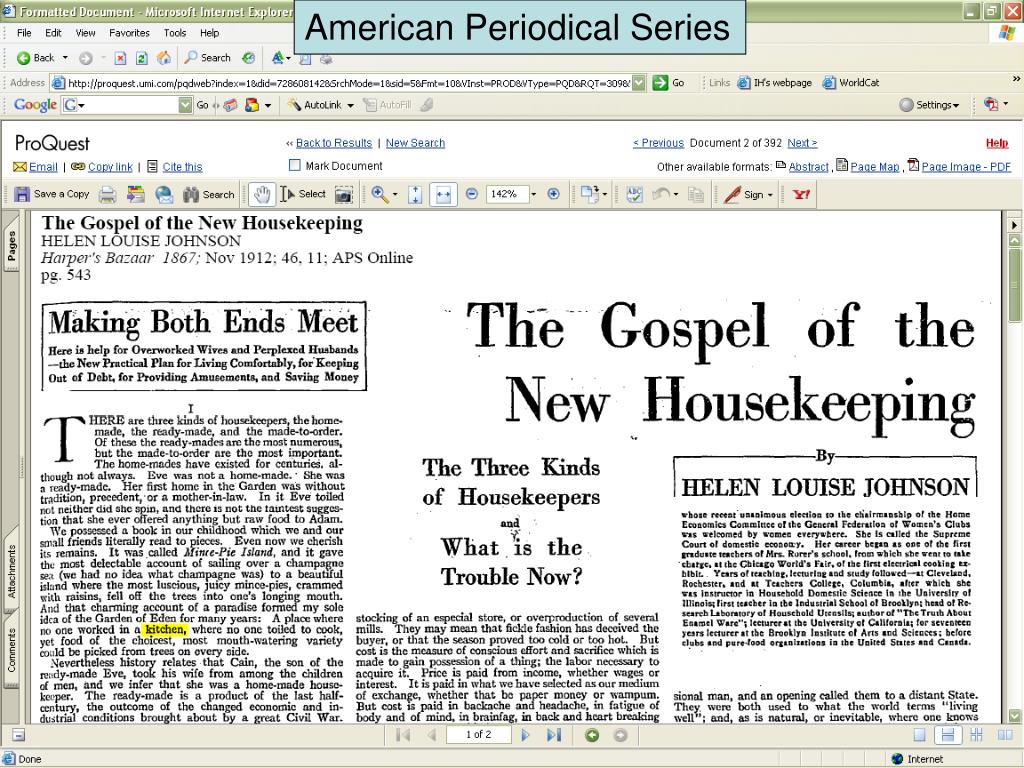Expand the Google search box dropdown
This screenshot has width=1024, height=768.
(185, 104)
